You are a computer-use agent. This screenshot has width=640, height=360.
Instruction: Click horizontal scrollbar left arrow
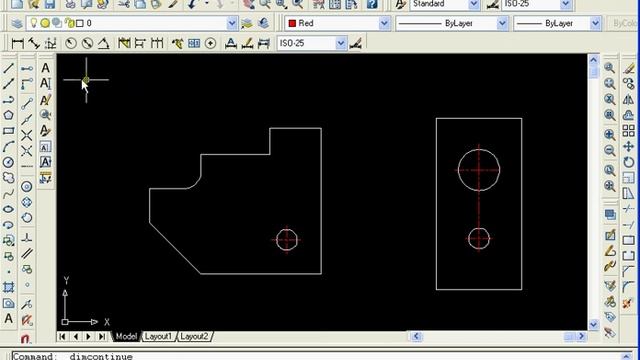(416, 336)
